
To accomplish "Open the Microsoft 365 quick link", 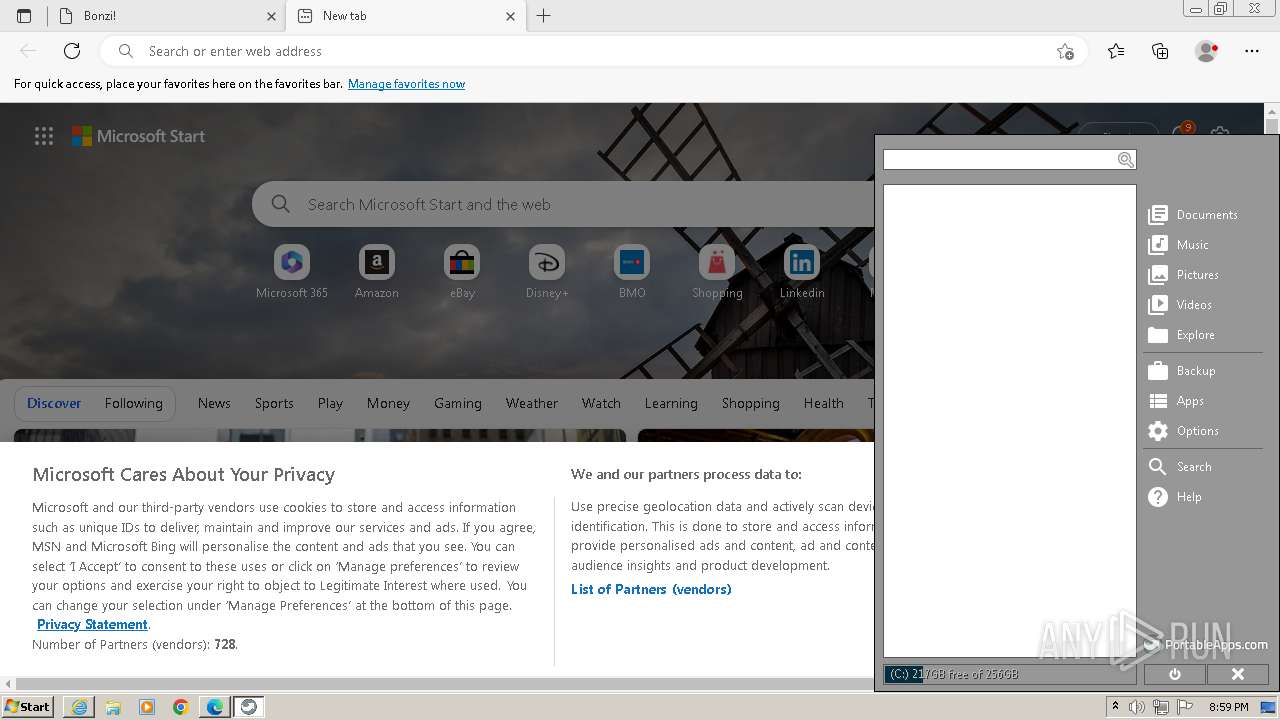I will 292,272.
